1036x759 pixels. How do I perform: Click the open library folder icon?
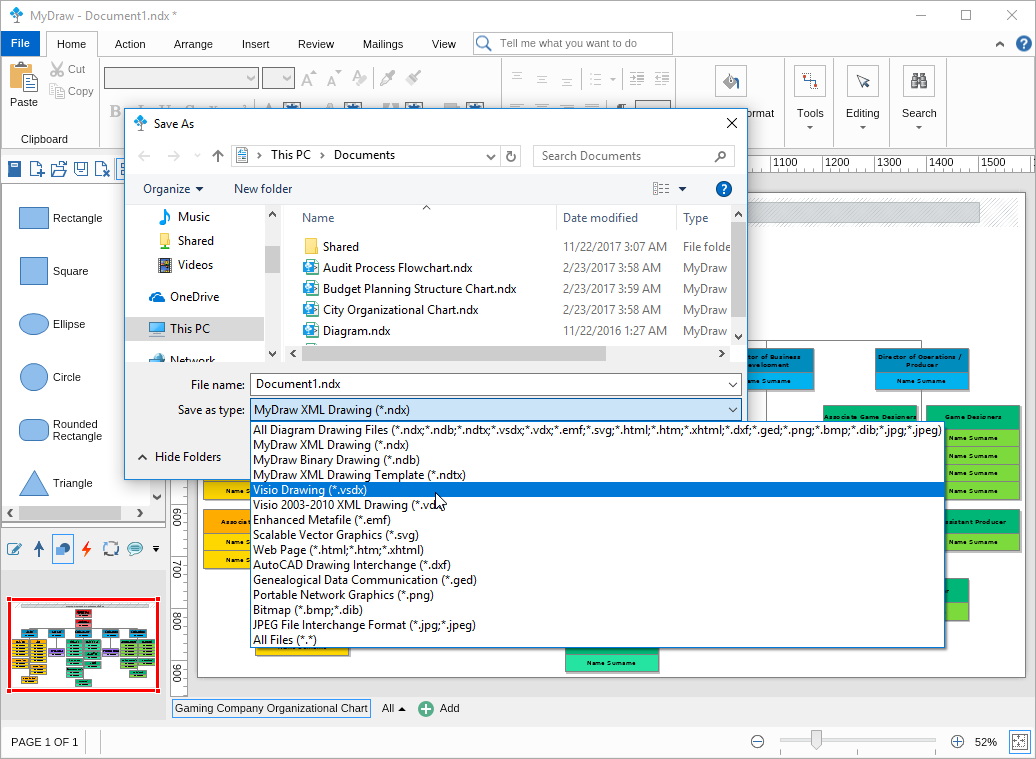click(59, 169)
